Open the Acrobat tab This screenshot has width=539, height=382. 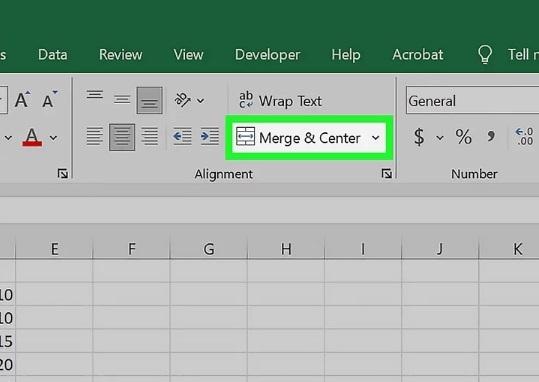tap(418, 55)
